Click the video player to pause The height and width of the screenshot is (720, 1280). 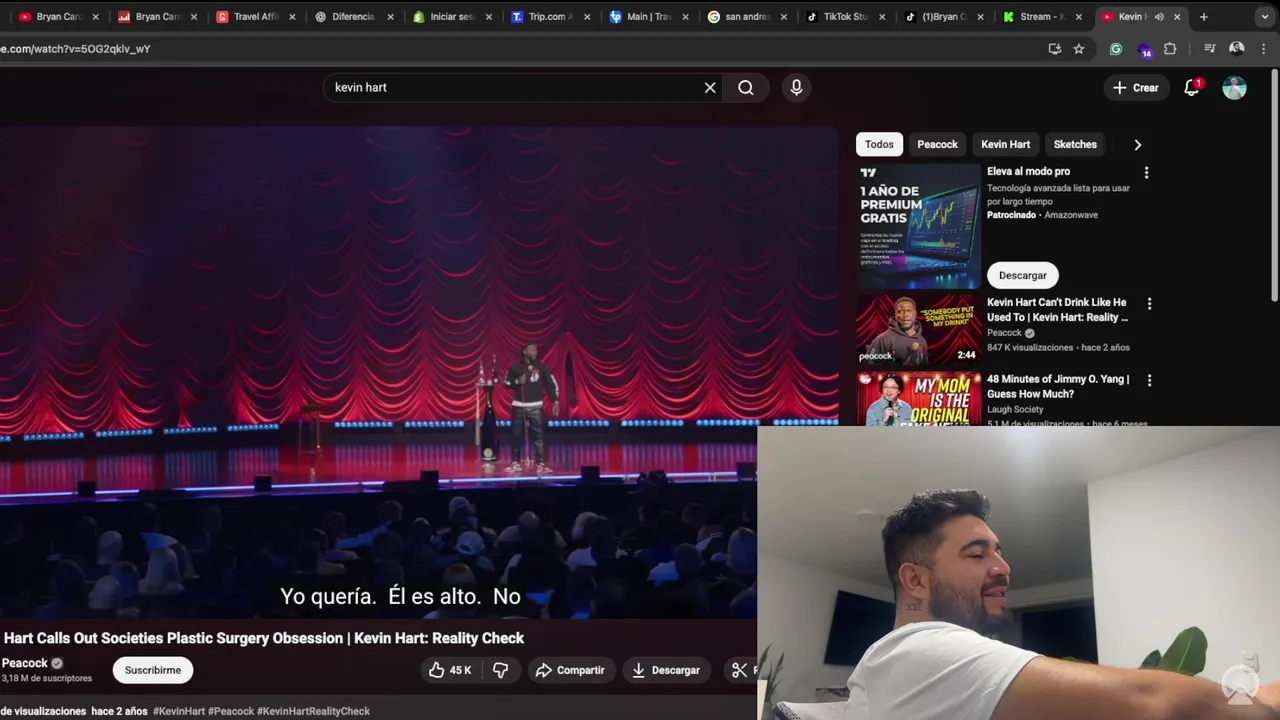[x=419, y=370]
